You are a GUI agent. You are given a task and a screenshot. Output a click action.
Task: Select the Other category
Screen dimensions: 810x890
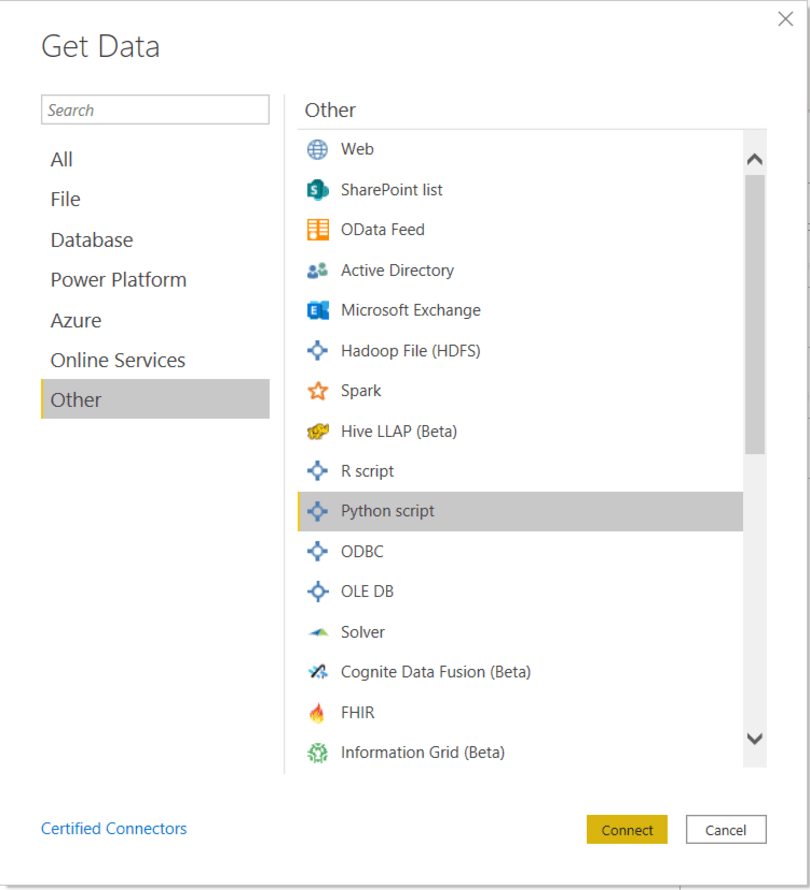point(155,400)
